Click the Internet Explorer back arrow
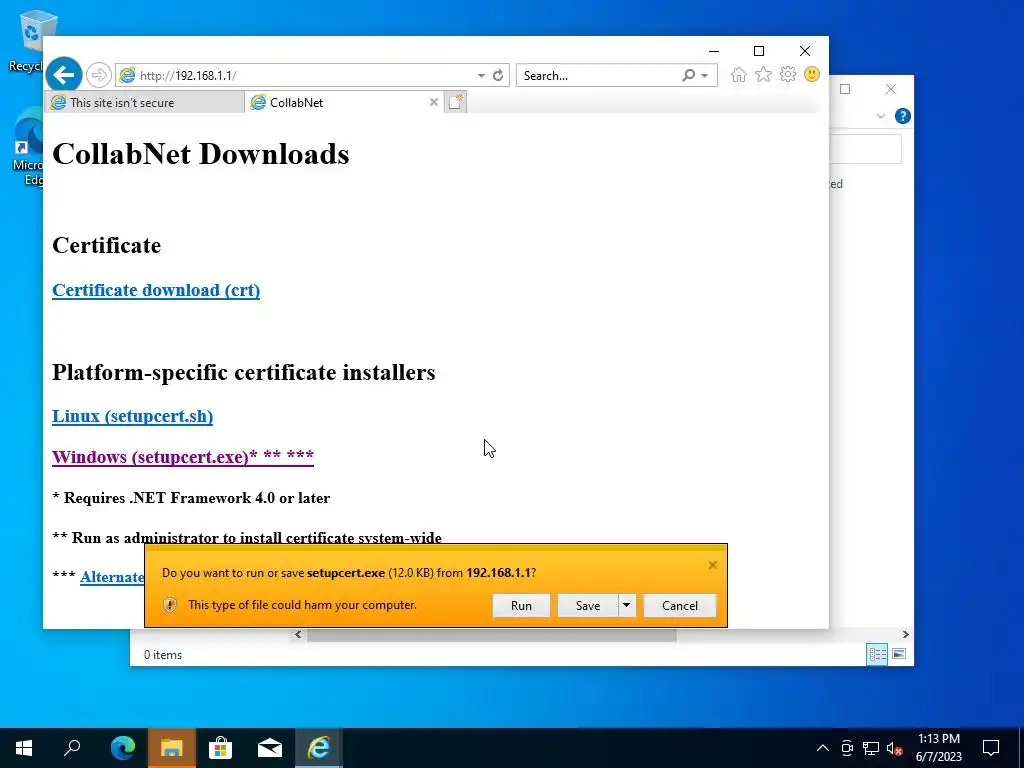Screen dimensions: 1024x768 pyautogui.click(x=64, y=75)
